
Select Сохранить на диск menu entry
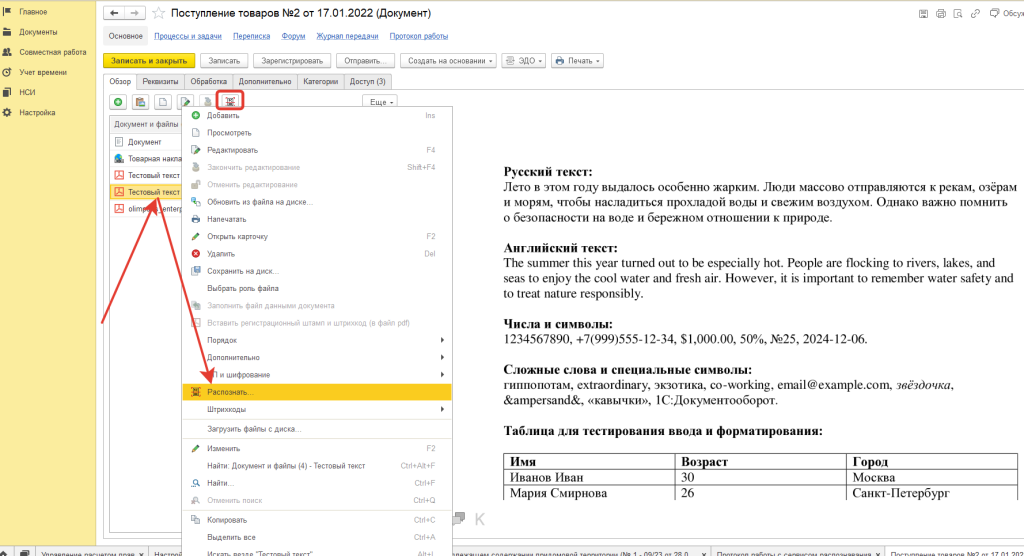[243, 271]
